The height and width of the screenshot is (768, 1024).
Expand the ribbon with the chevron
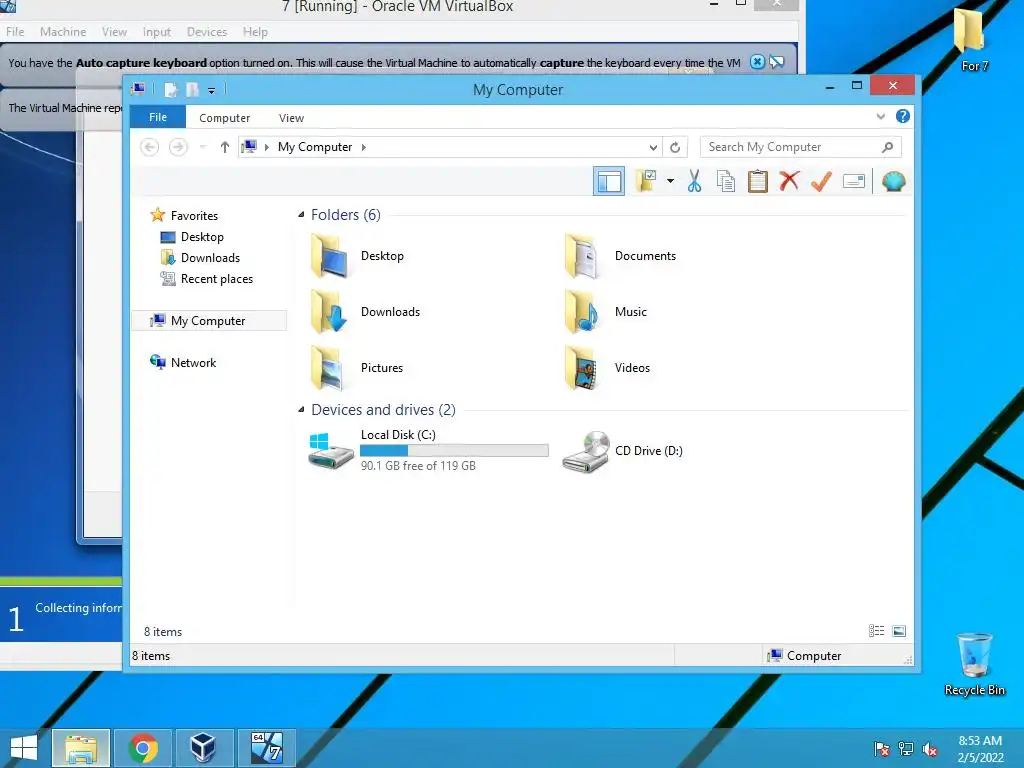click(x=880, y=116)
